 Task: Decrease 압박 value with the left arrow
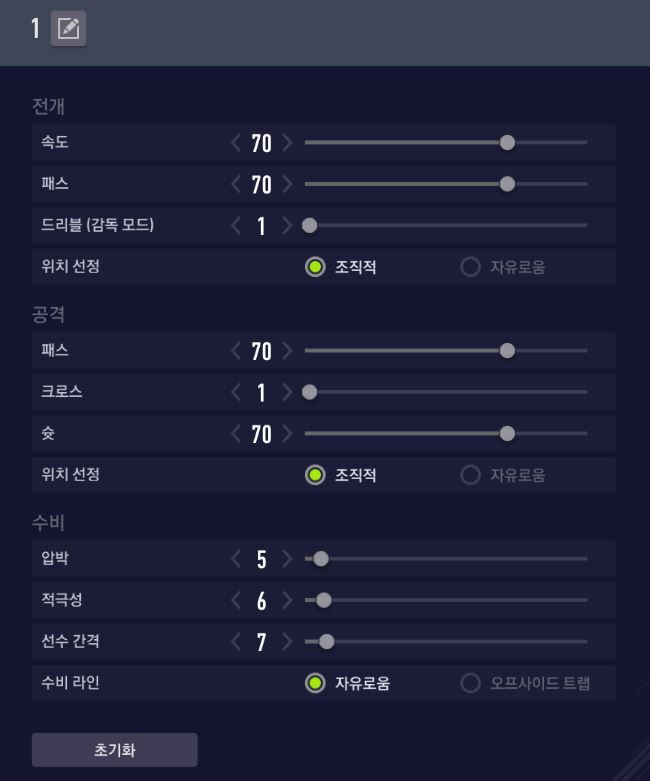236,559
